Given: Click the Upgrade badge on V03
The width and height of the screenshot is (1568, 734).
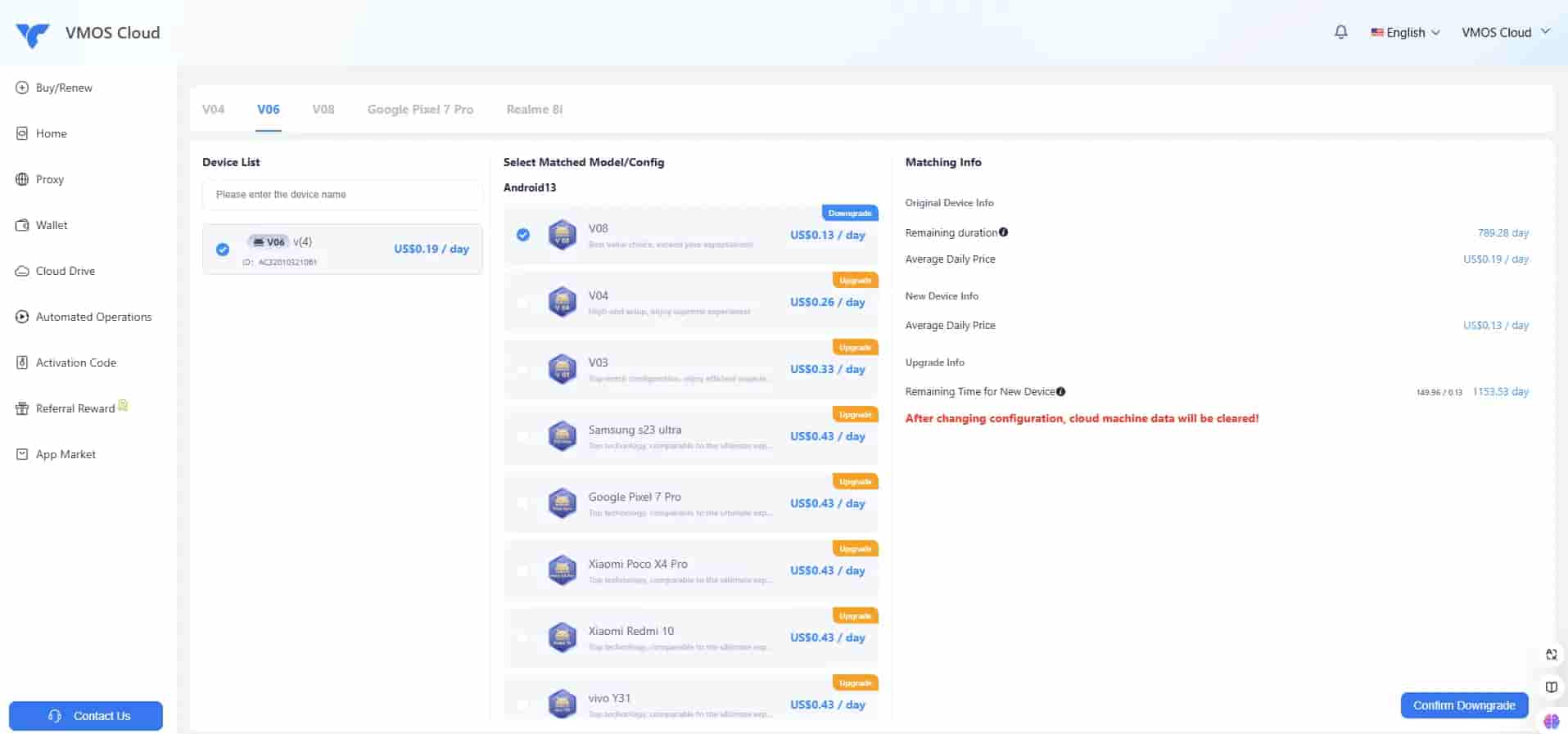Looking at the screenshot, I should coord(855,347).
